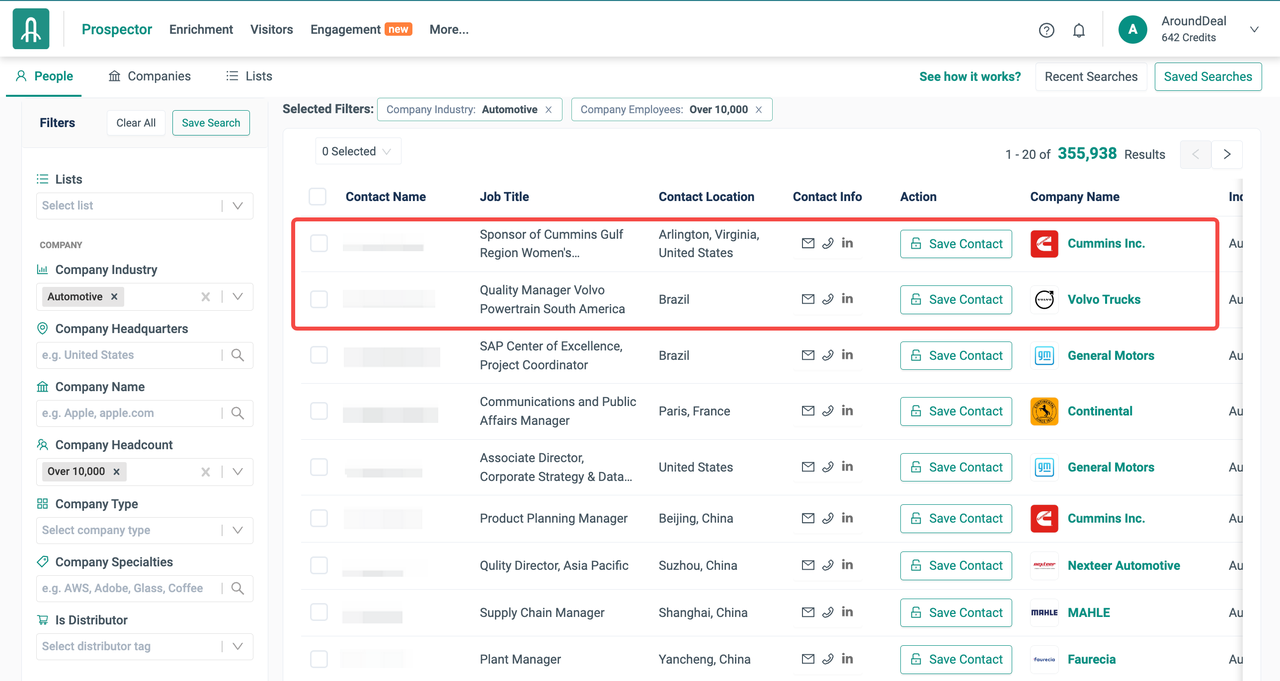Open LinkedIn icon for Continental contact
Viewport: 1280px width, 681px height.
[x=847, y=411]
